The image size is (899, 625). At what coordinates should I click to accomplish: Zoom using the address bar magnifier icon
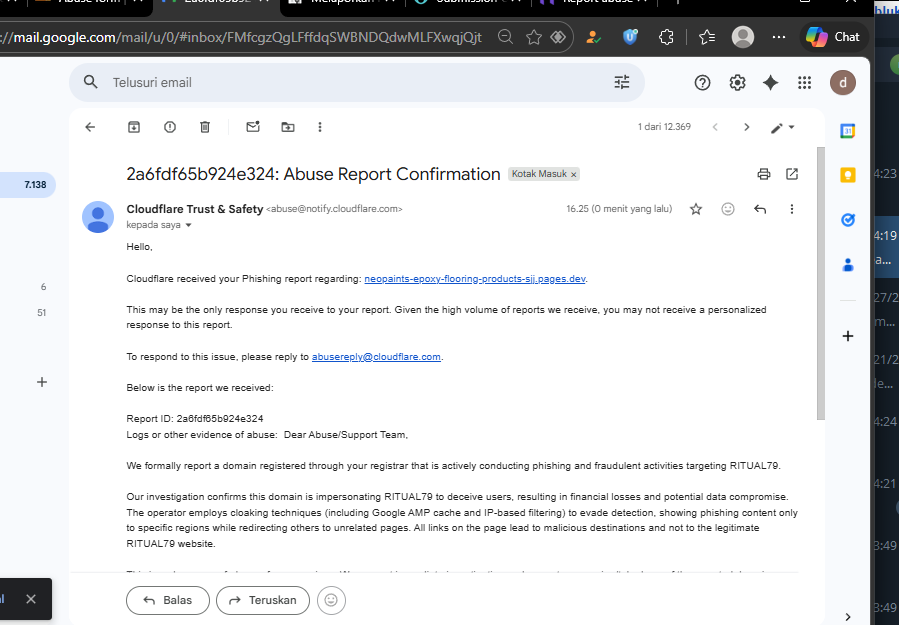(x=505, y=37)
